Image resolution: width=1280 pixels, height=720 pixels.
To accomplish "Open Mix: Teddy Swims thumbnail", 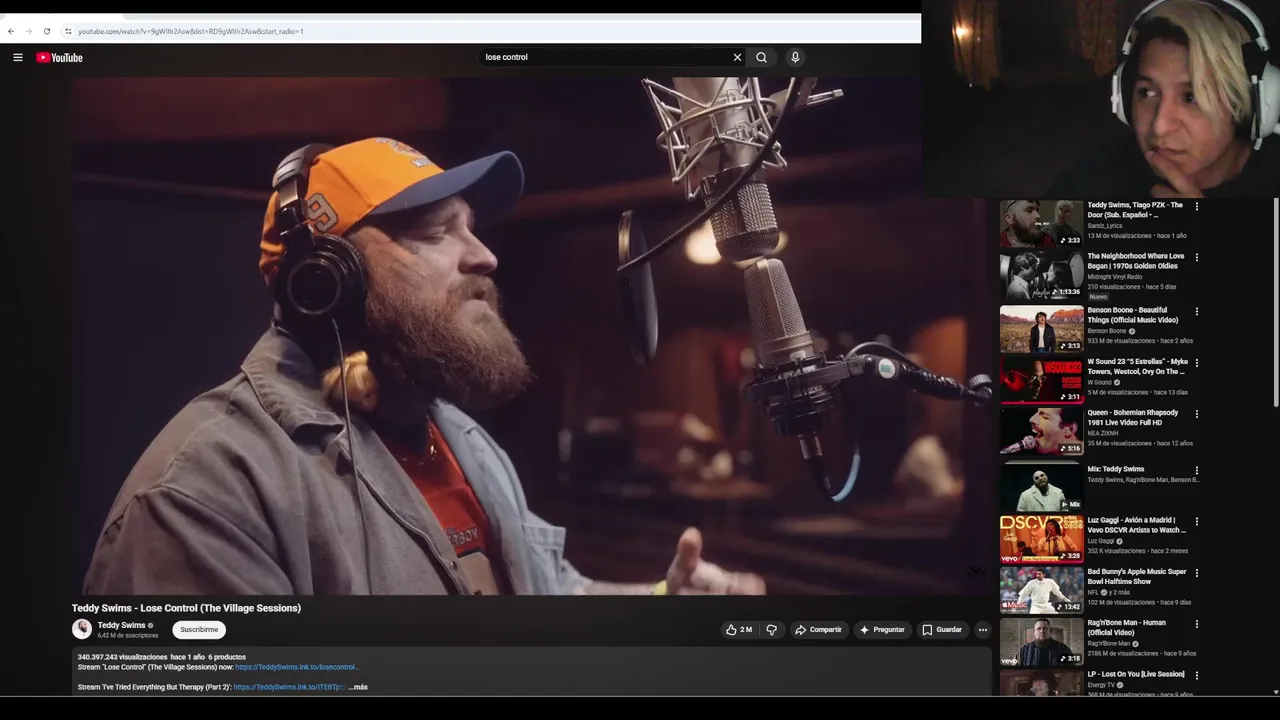I will 1041,487.
